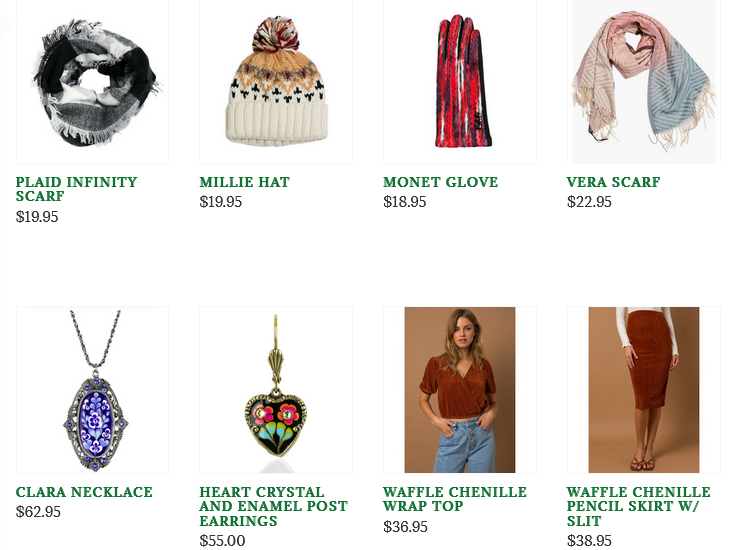
Task: Open Waffle Chenille Pencil Skirt w/ Slit link
Action: 638,506
